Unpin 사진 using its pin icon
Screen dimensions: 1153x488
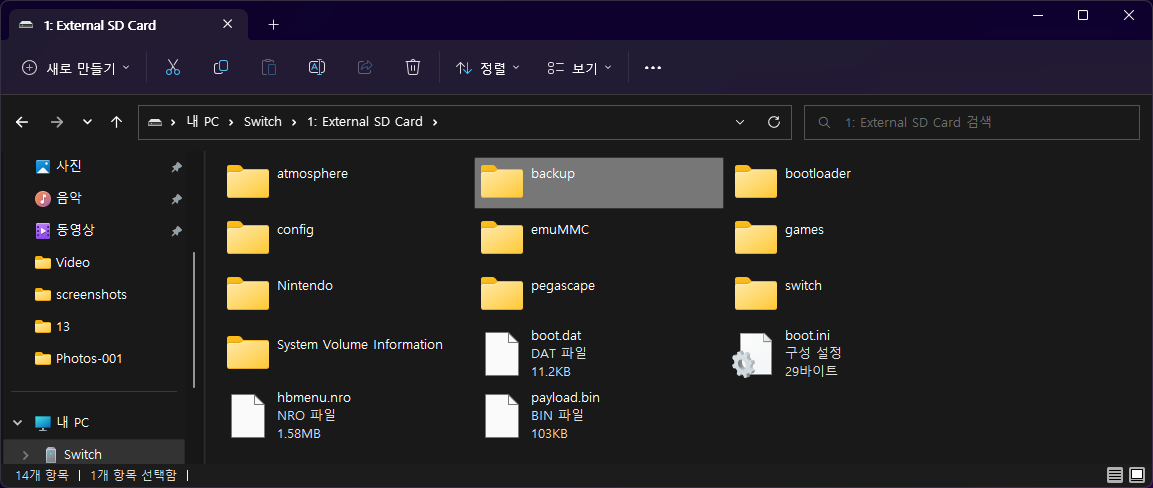click(x=176, y=167)
